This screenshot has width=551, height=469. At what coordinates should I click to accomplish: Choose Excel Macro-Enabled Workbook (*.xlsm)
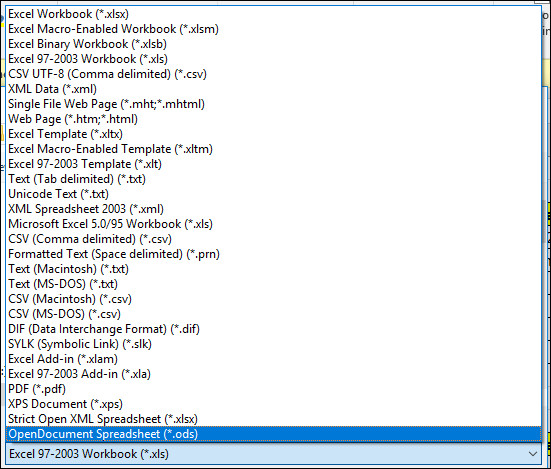[273, 29]
